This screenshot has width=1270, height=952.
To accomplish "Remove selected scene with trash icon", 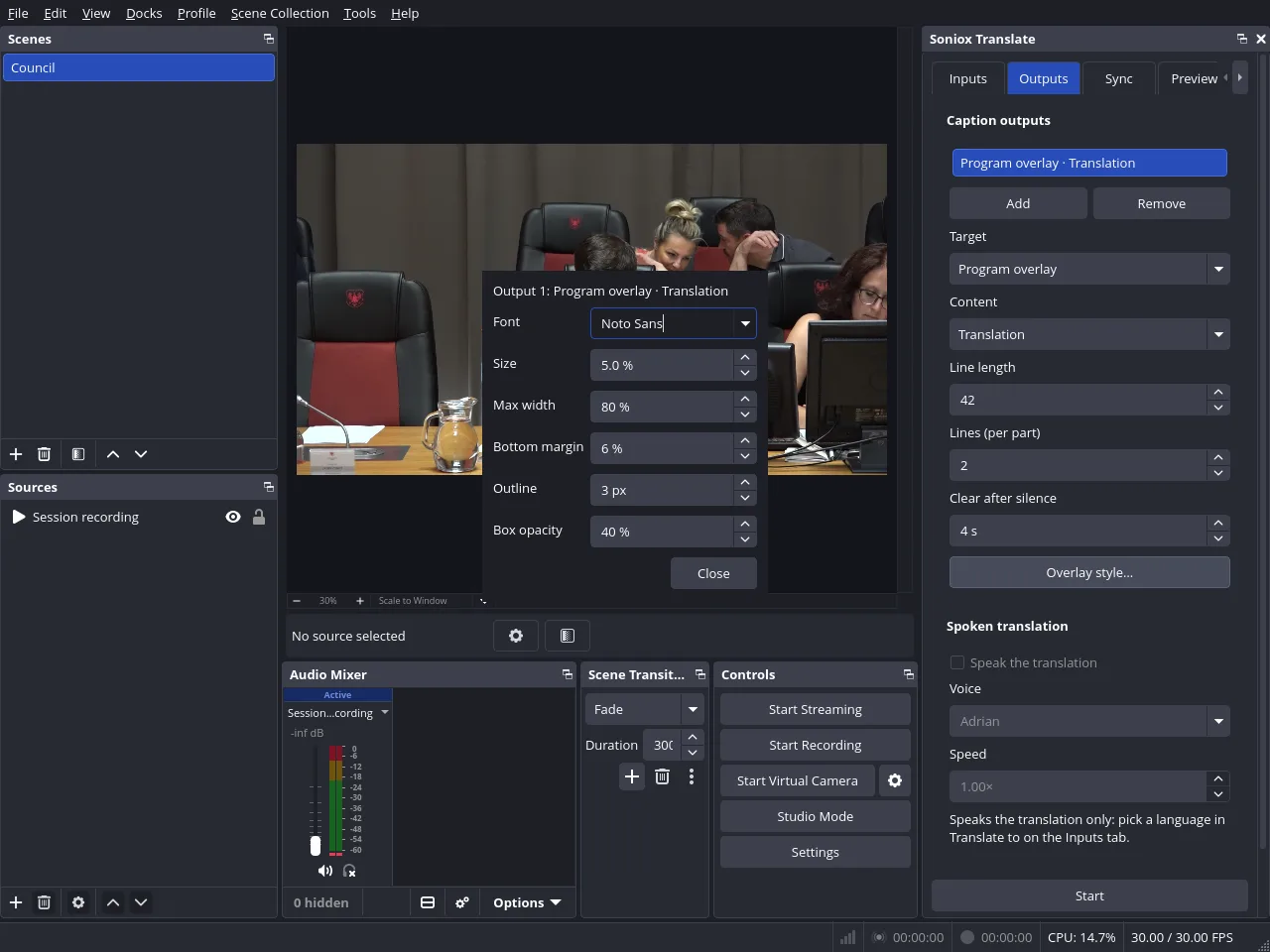I will coord(44,454).
